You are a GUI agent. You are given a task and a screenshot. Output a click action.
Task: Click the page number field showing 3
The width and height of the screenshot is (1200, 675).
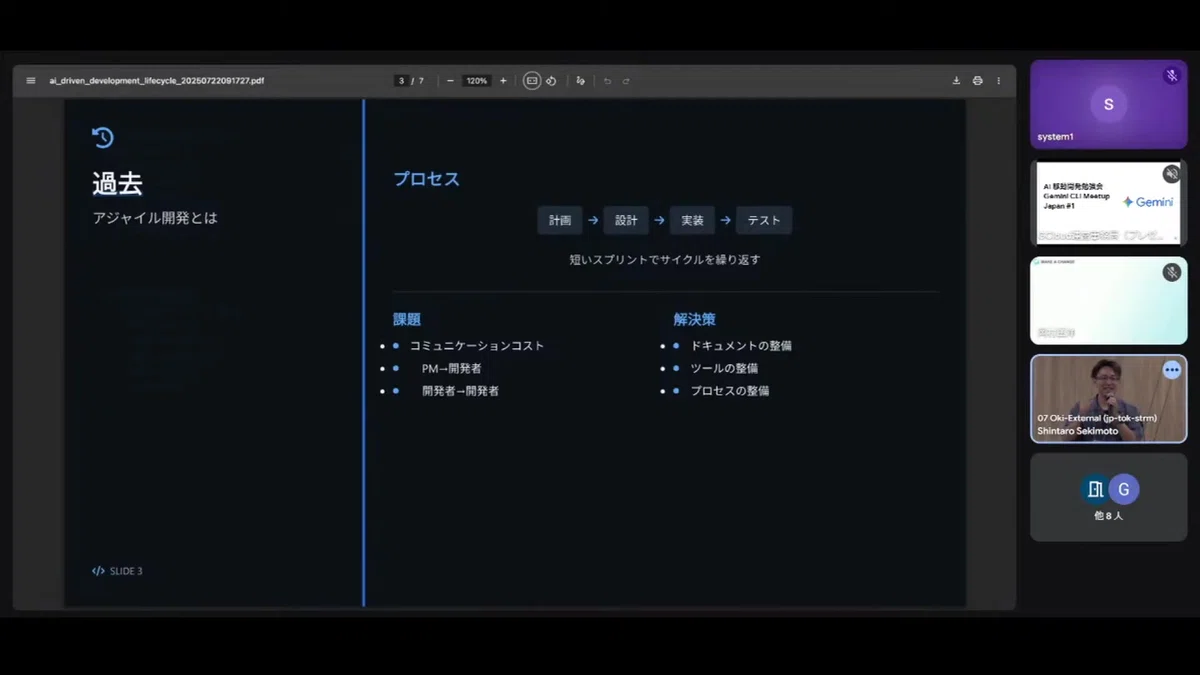[x=401, y=81]
